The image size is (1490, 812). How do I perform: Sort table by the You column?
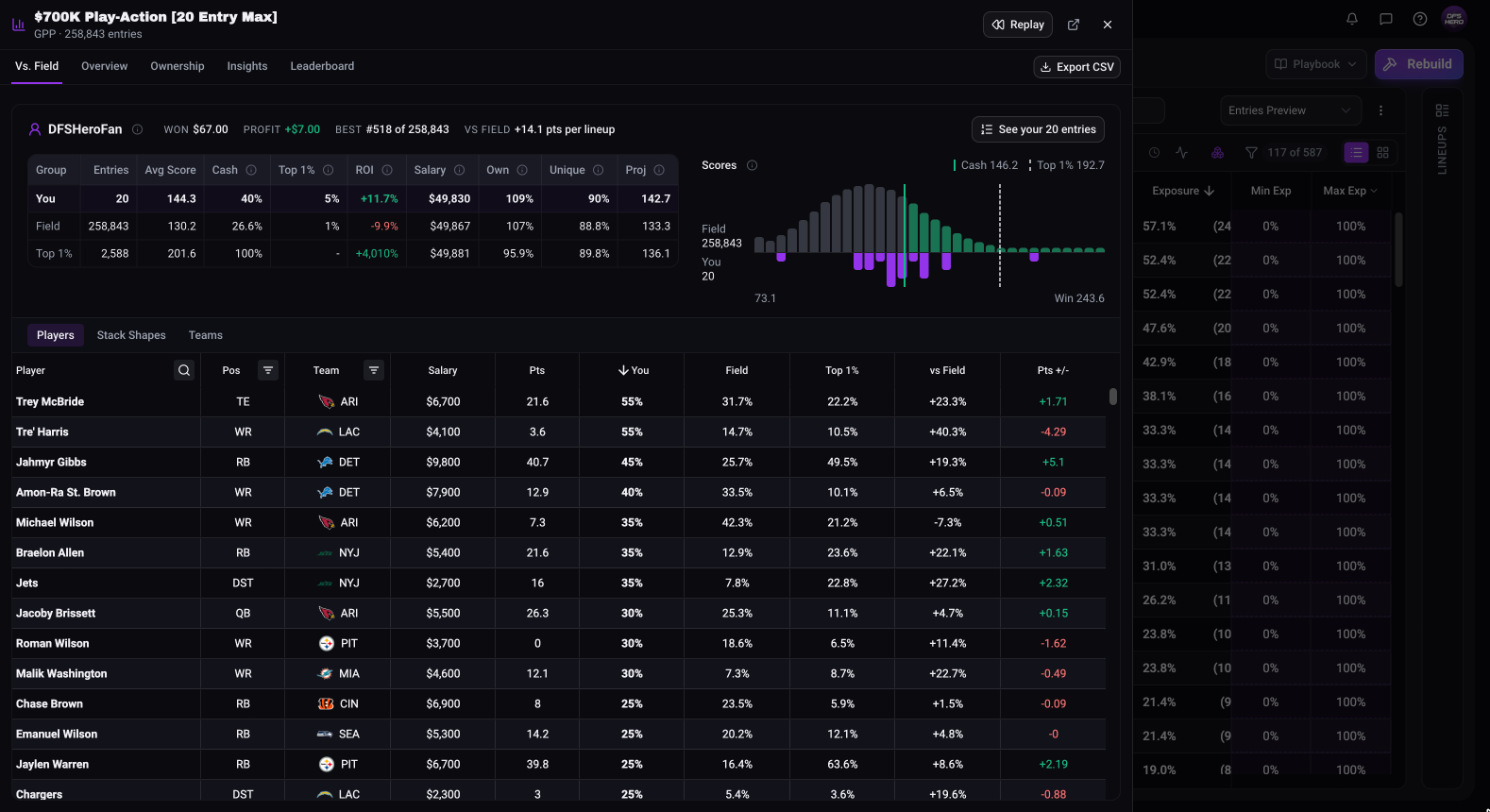click(632, 370)
